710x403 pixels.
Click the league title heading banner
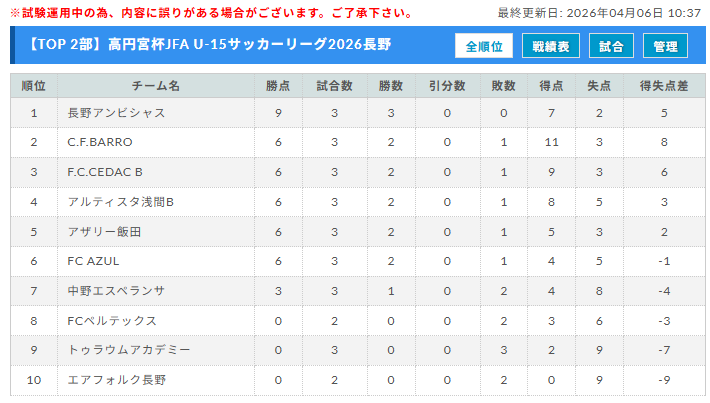(210, 46)
